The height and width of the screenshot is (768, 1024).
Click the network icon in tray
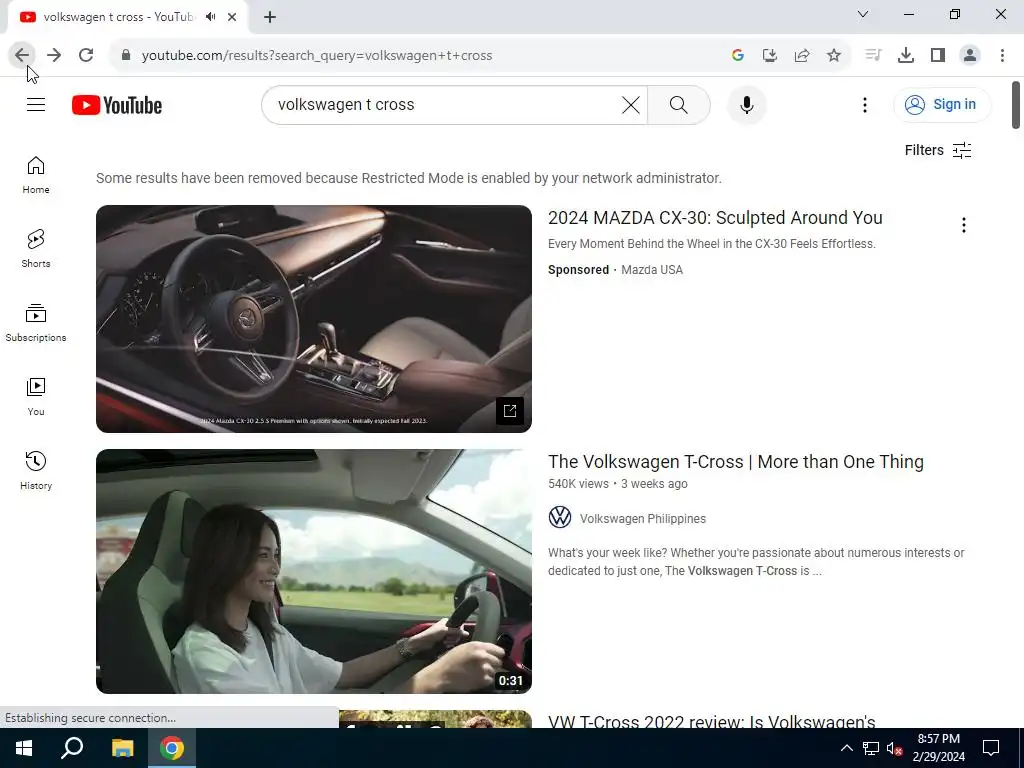(x=871, y=748)
